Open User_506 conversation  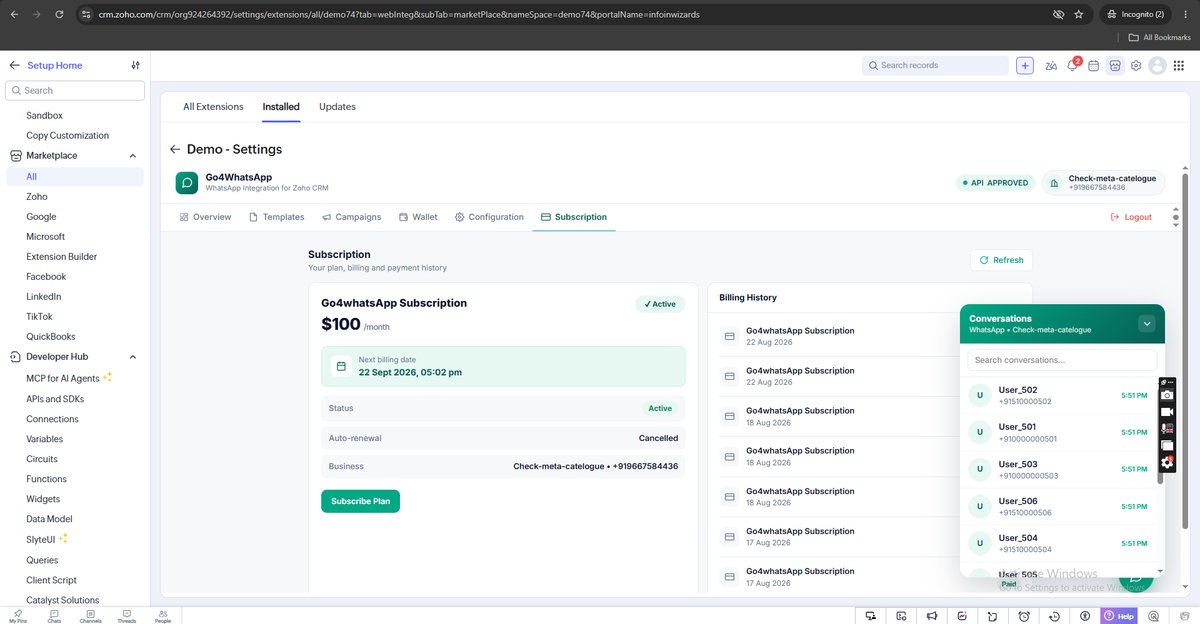click(1059, 506)
